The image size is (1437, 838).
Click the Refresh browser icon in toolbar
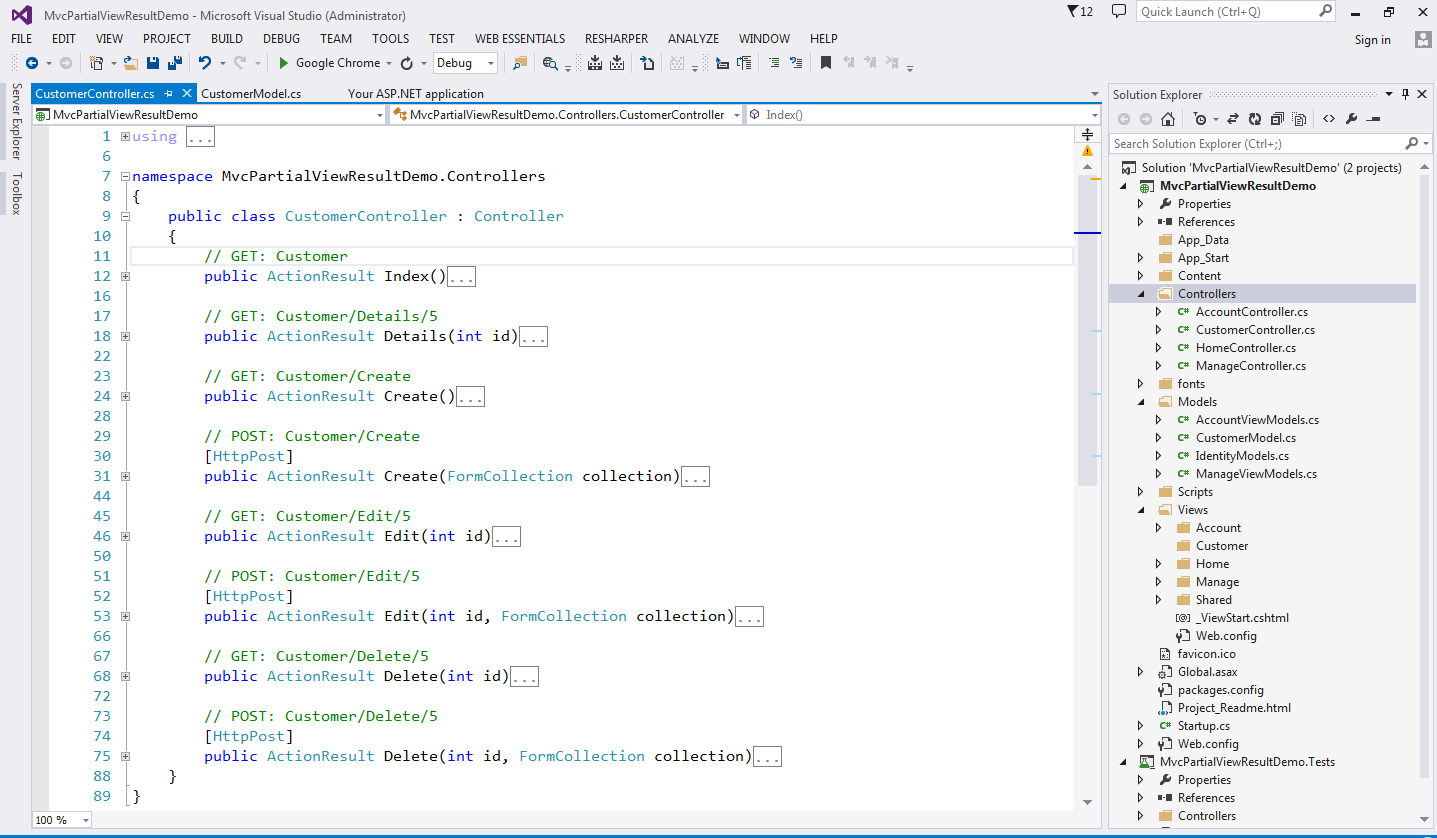coord(407,63)
